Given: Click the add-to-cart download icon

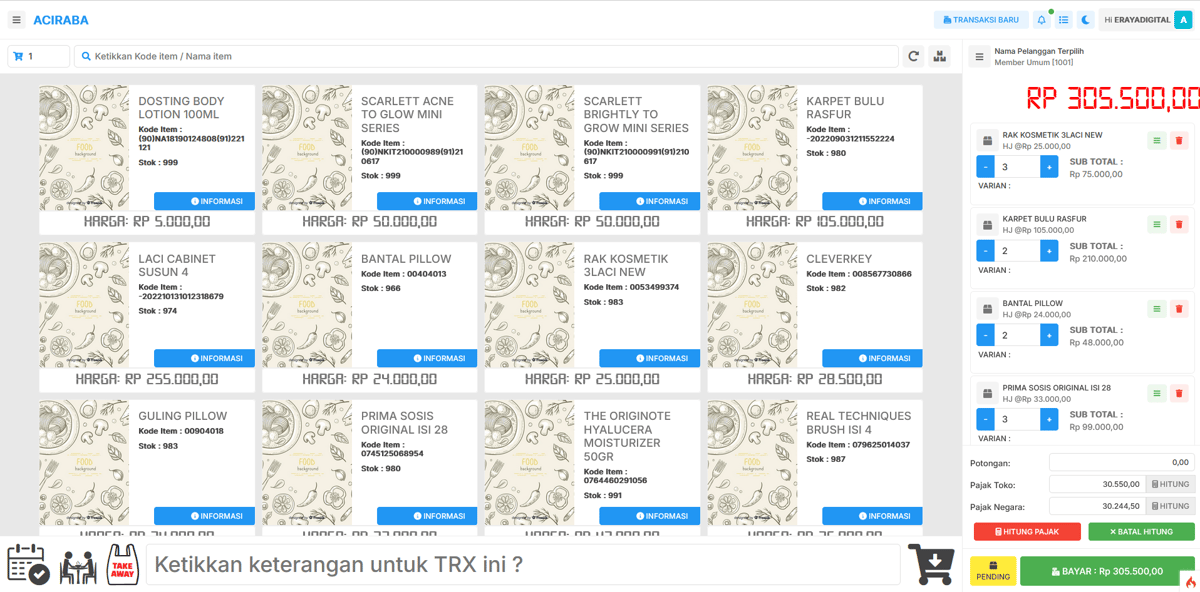Looking at the screenshot, I should click(x=931, y=564).
